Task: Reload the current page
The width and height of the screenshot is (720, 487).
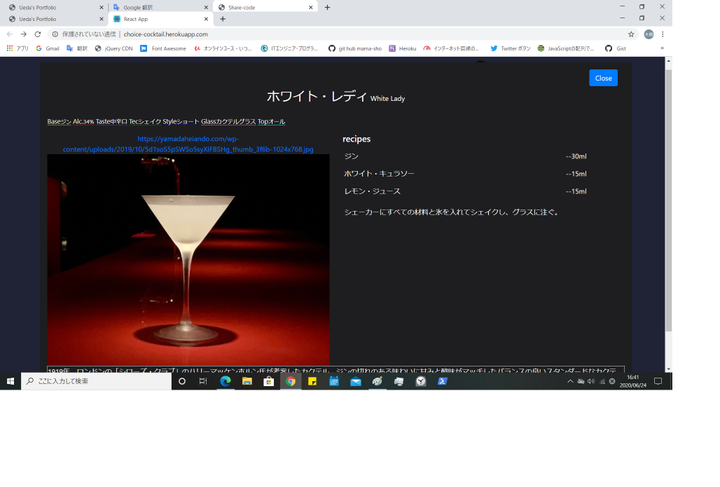Action: coord(38,34)
